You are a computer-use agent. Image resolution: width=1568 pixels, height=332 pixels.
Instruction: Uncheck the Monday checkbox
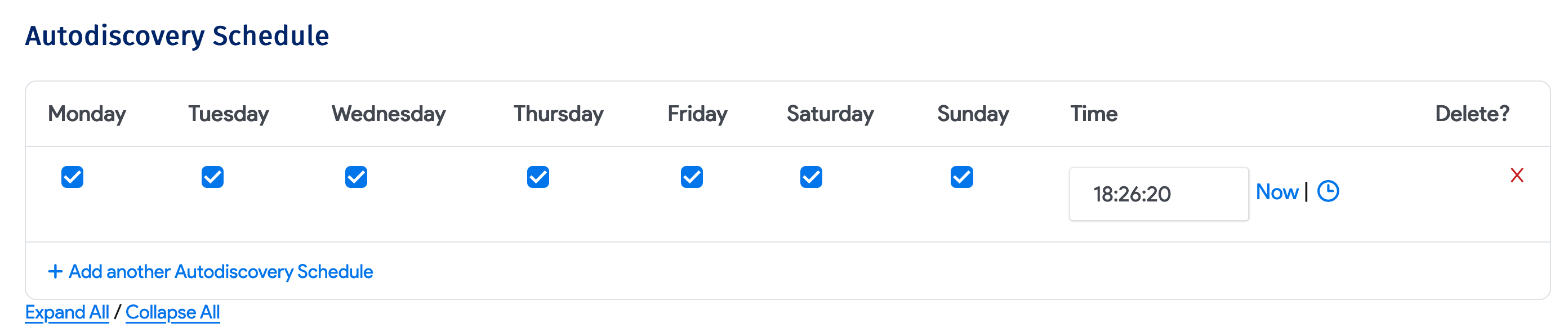pyautogui.click(x=74, y=178)
